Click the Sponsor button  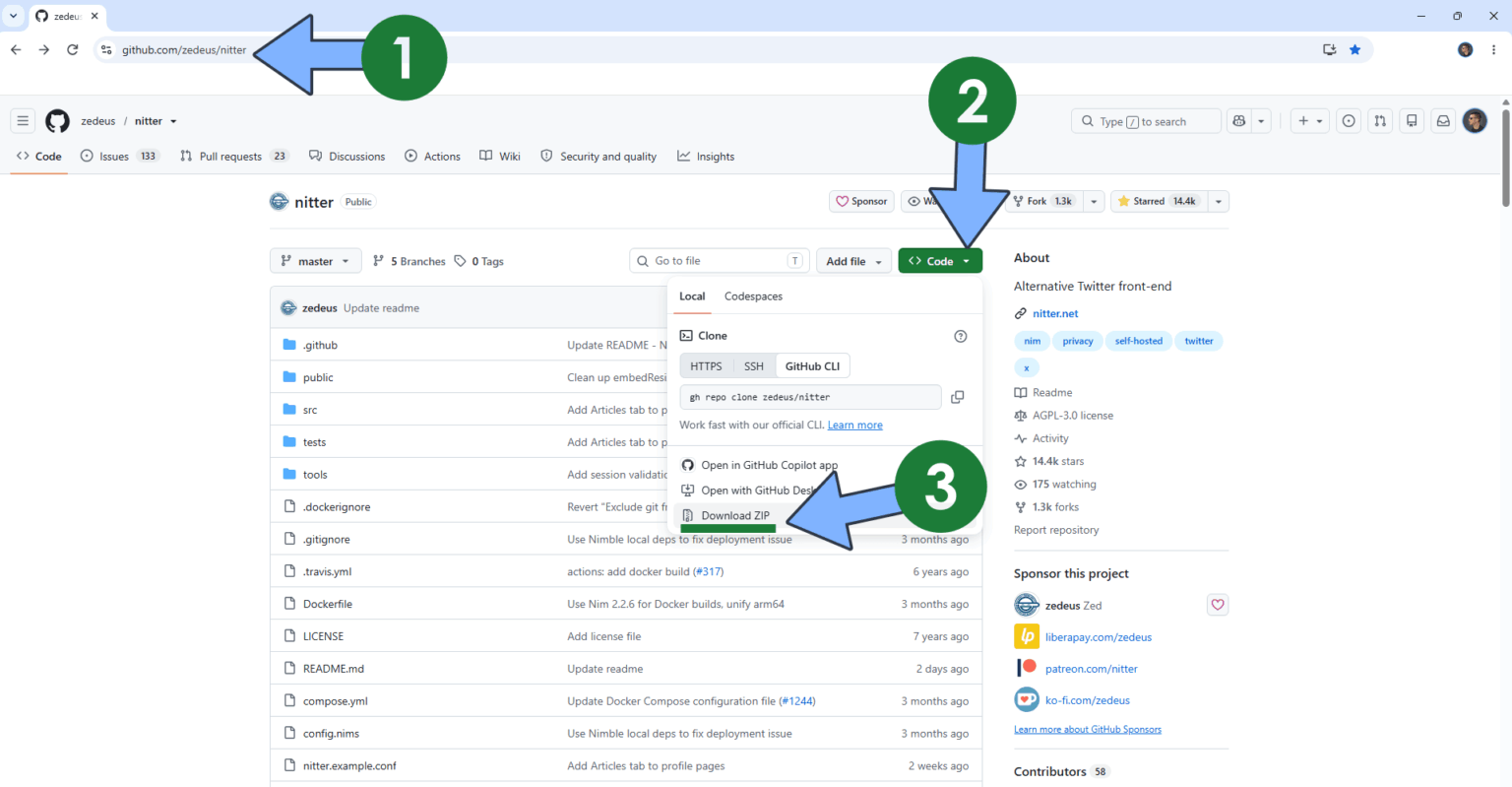coord(861,201)
